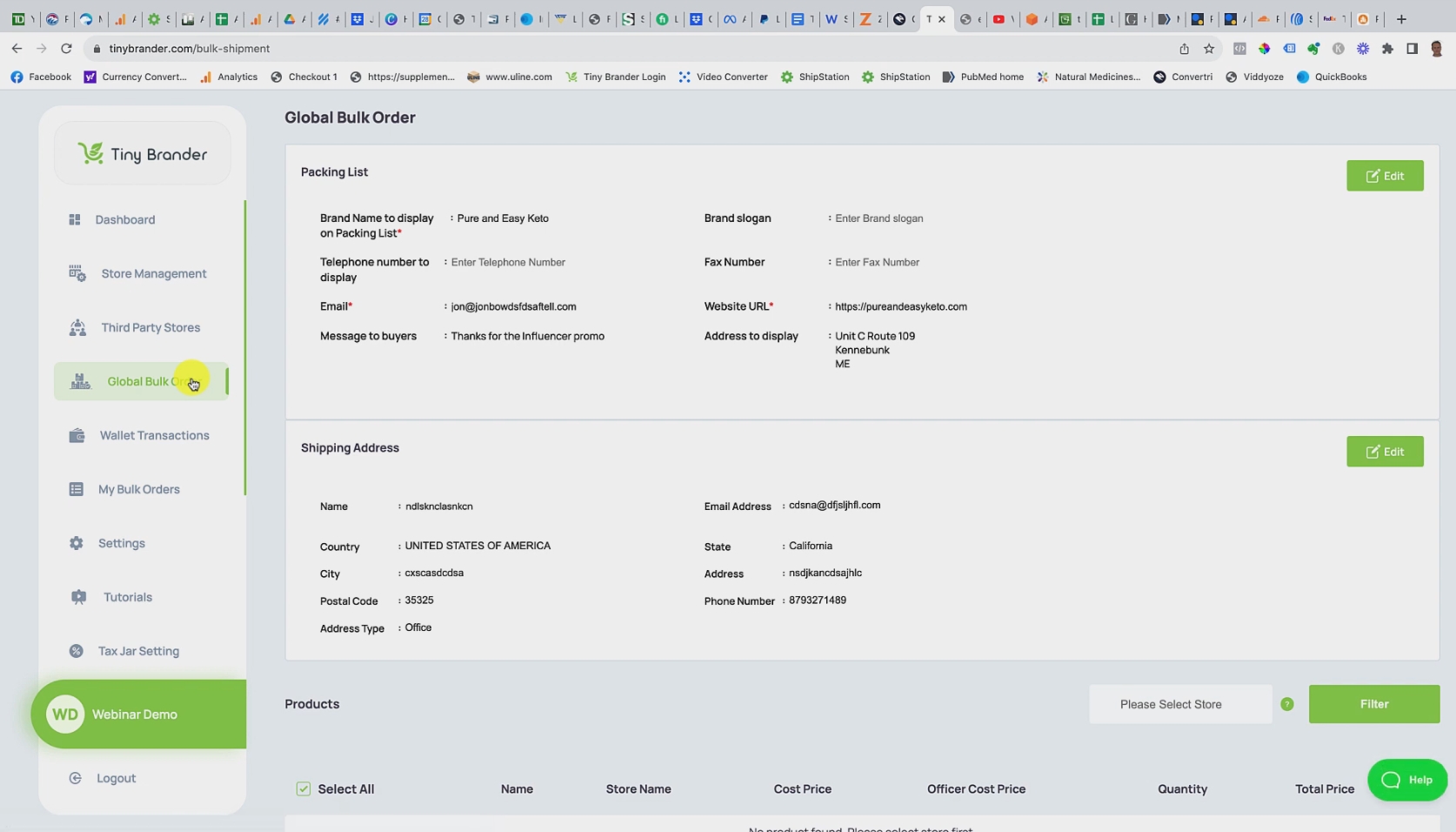
Task: Open the Tax Jar Setting percent icon
Action: tap(76, 650)
